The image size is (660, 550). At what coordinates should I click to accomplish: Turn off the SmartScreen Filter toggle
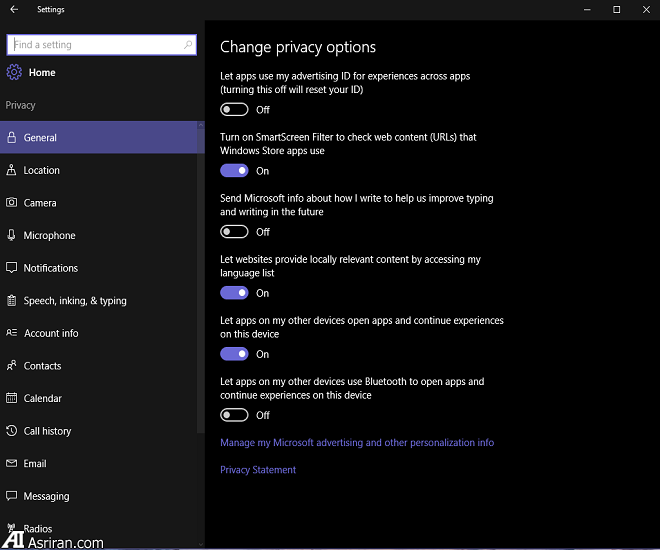234,171
